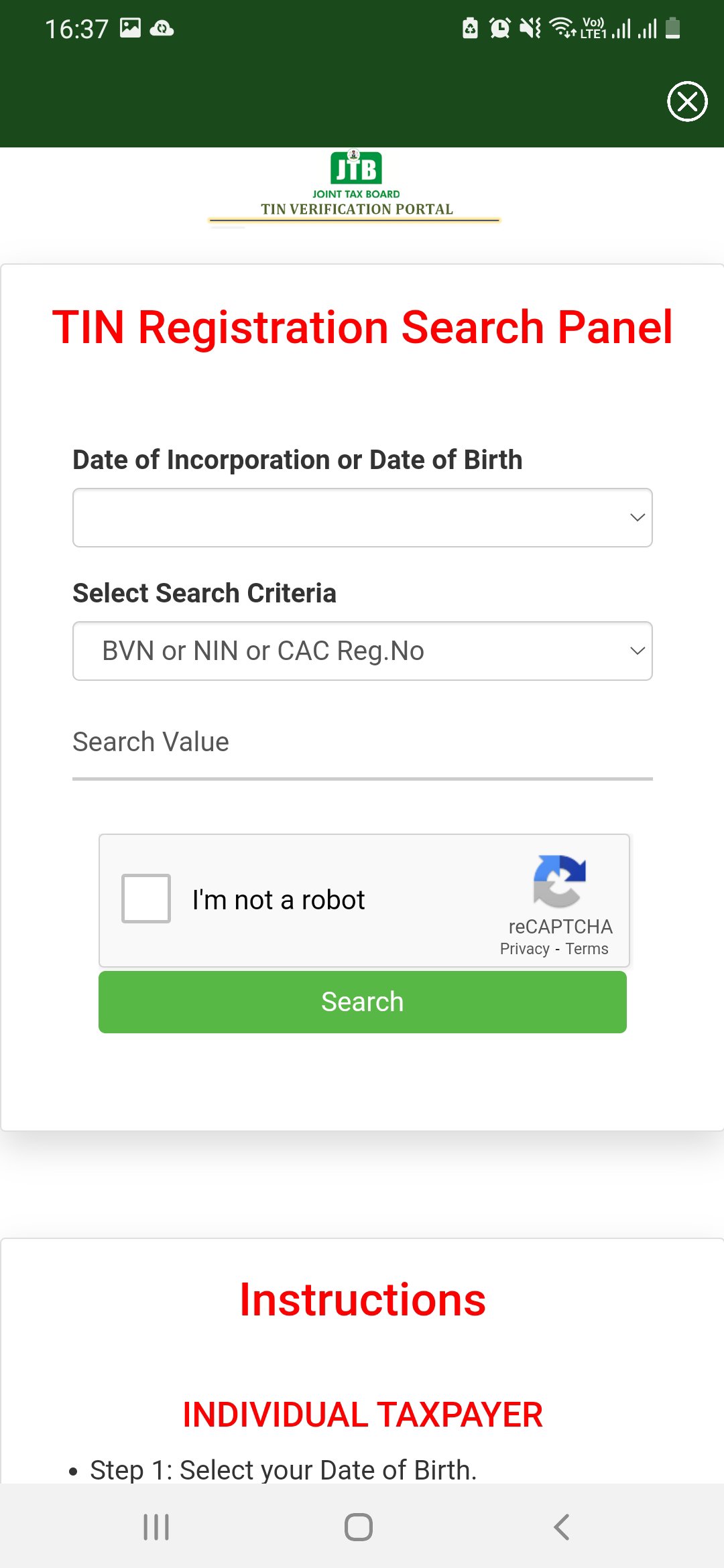Image resolution: width=724 pixels, height=1568 pixels.
Task: Tap the battery icon in status bar
Action: pos(673,28)
